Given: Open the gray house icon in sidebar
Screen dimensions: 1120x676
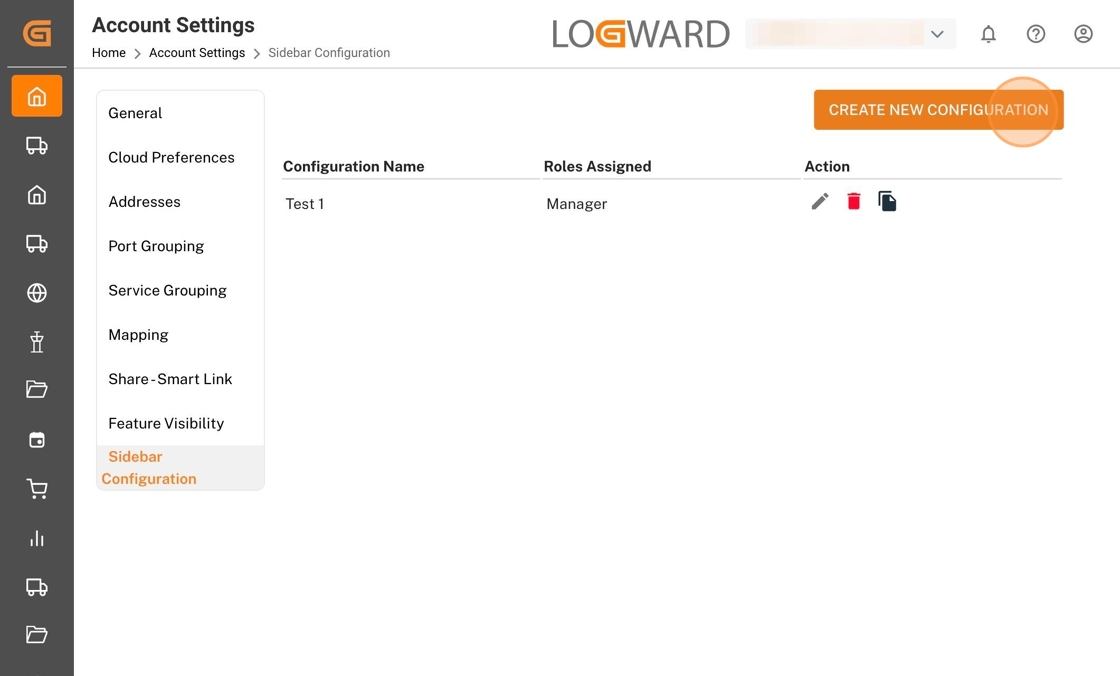Looking at the screenshot, I should pos(36,194).
